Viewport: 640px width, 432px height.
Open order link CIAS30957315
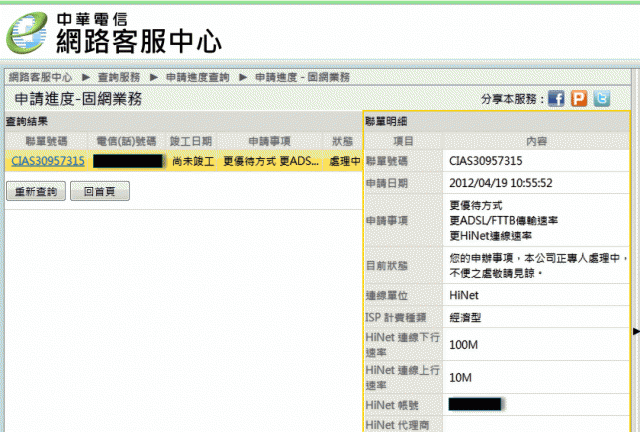click(x=48, y=161)
